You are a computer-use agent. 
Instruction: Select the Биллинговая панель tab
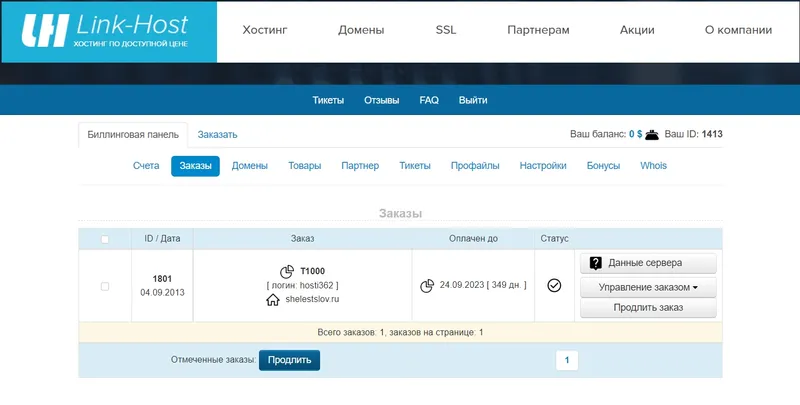(x=133, y=135)
